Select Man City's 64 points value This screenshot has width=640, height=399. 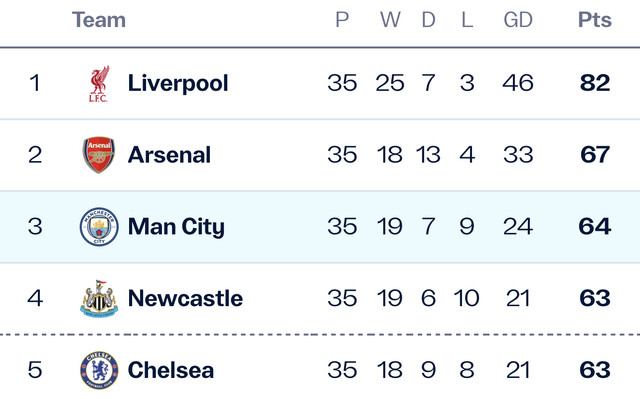(x=595, y=226)
